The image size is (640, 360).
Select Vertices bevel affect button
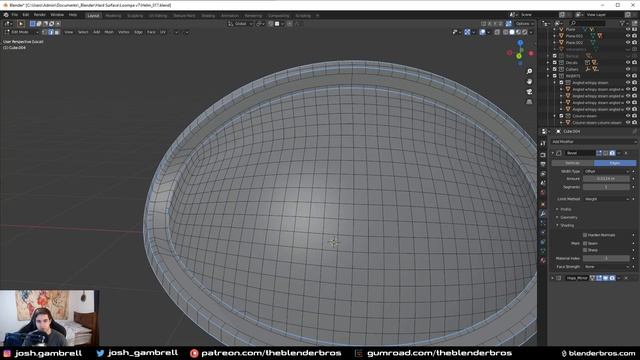pyautogui.click(x=572, y=163)
